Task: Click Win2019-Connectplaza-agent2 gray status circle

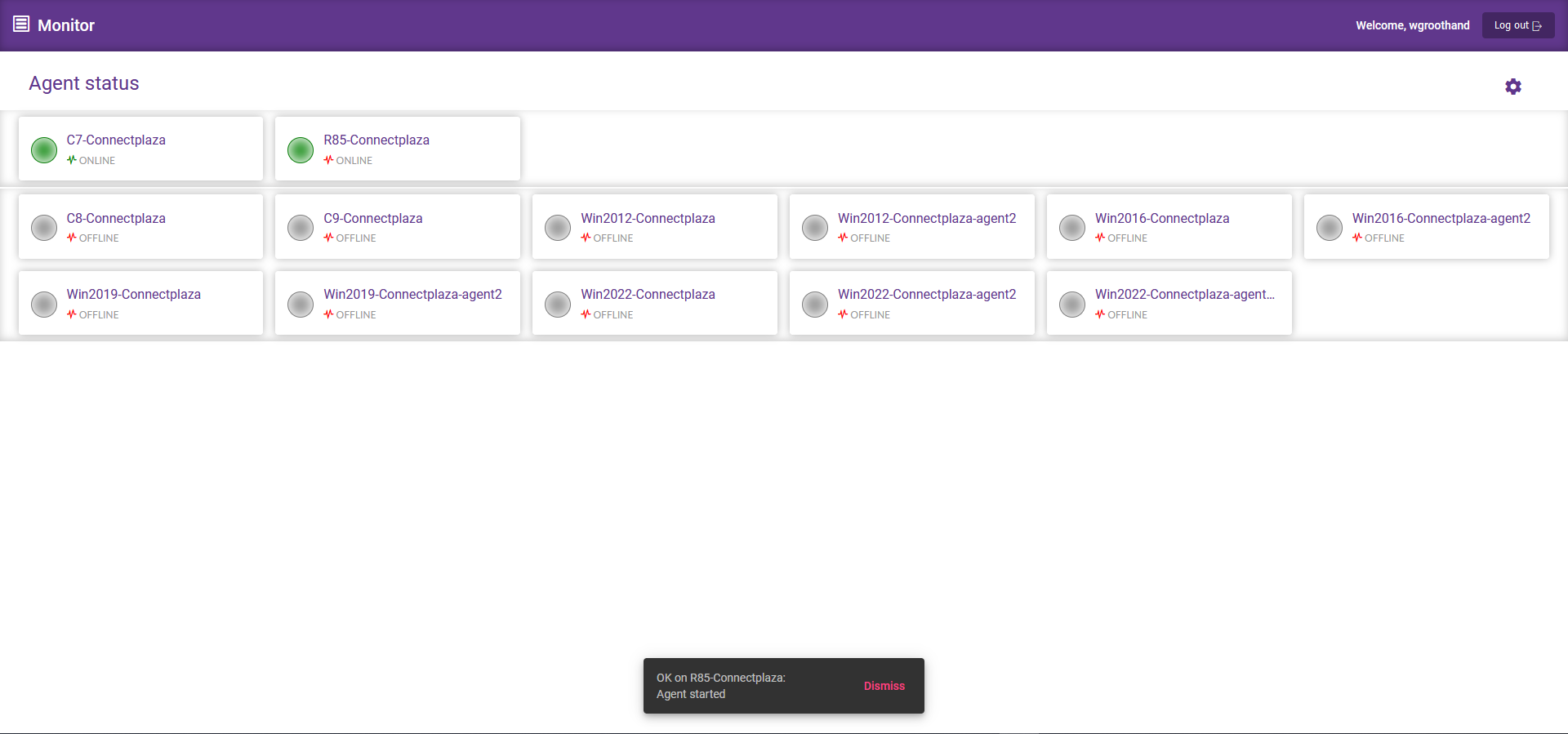Action: pyautogui.click(x=301, y=305)
